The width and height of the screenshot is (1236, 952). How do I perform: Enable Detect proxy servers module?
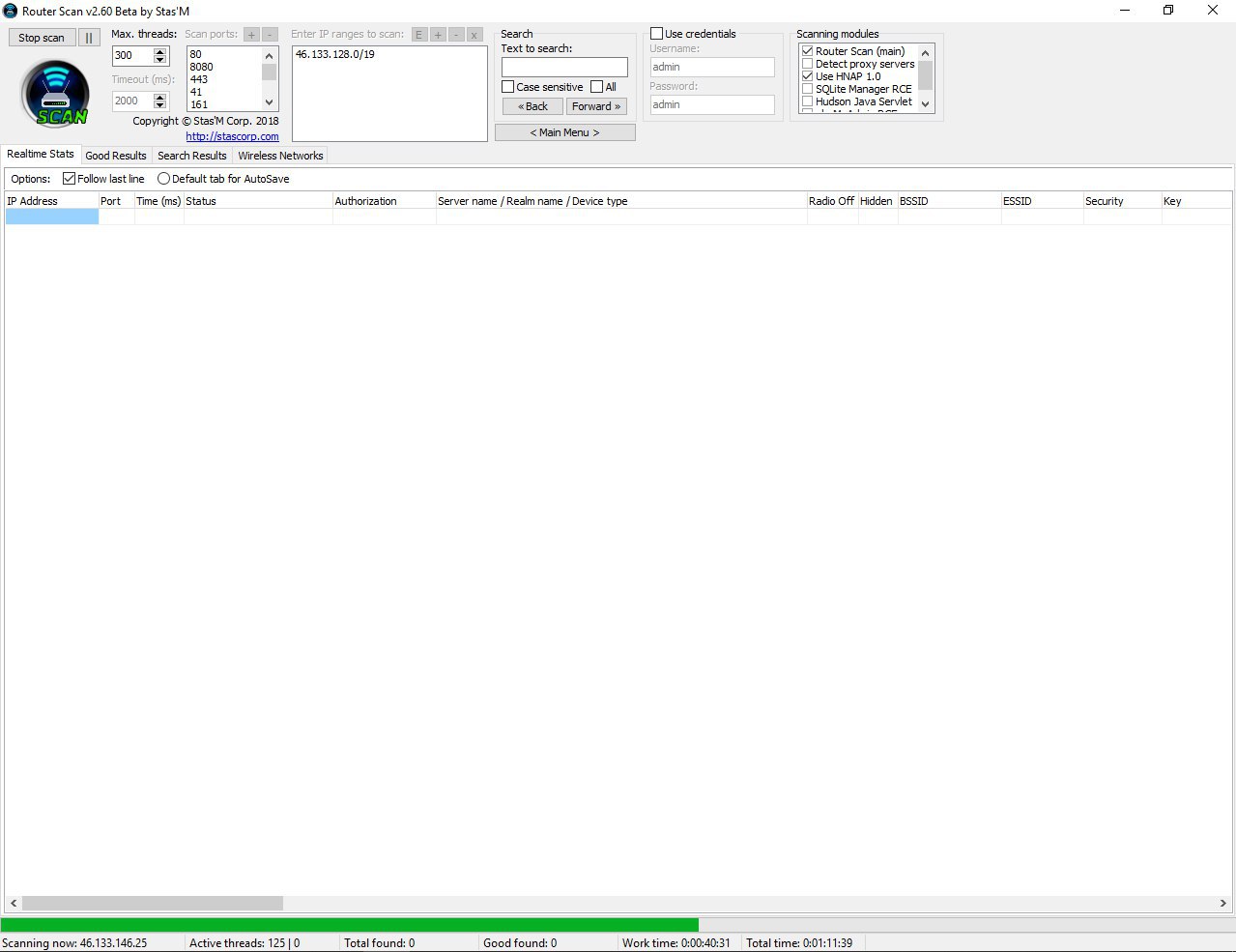click(x=807, y=64)
